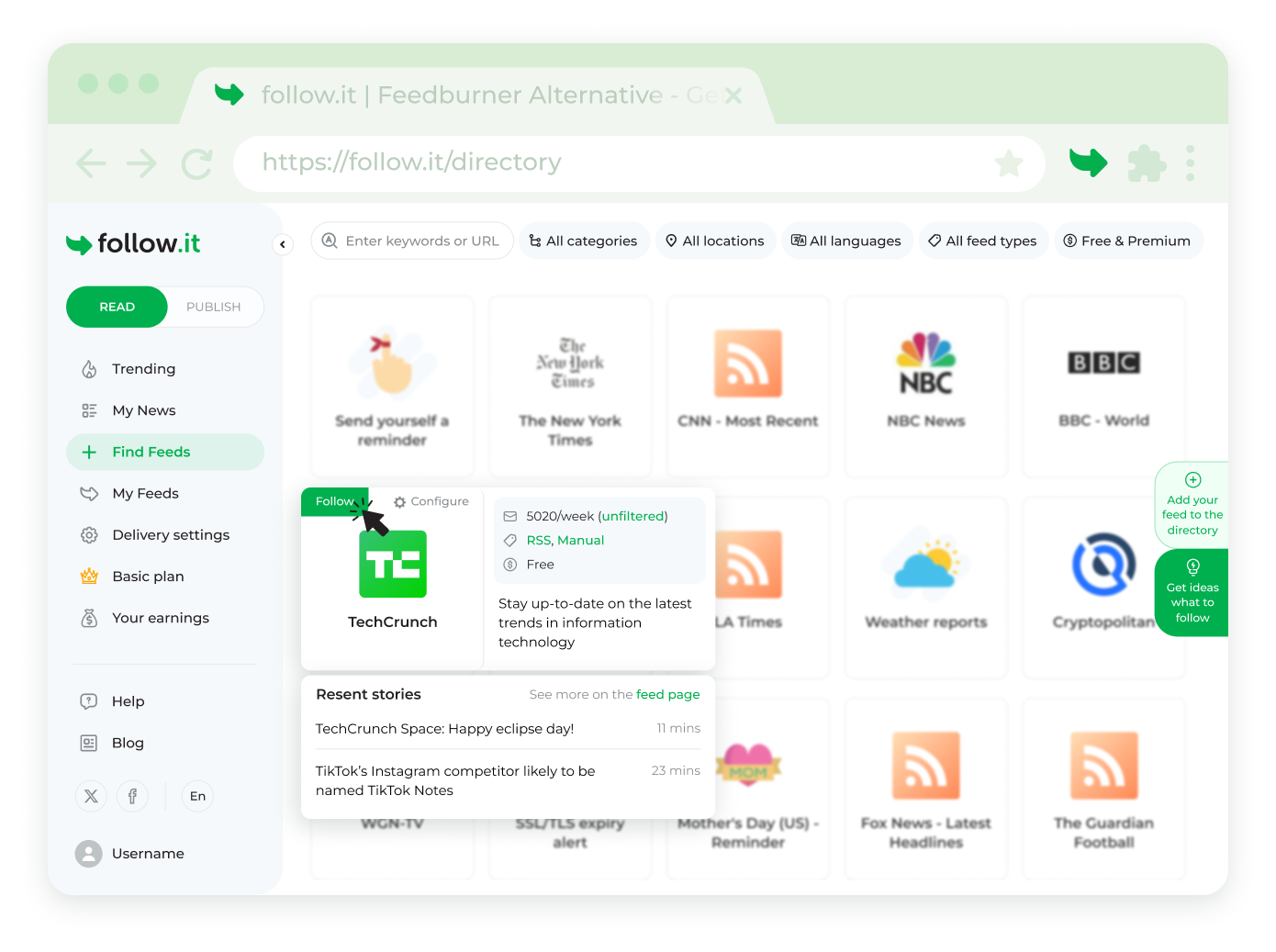1276x952 pixels.
Task: Switch to READ mode
Action: (x=117, y=307)
